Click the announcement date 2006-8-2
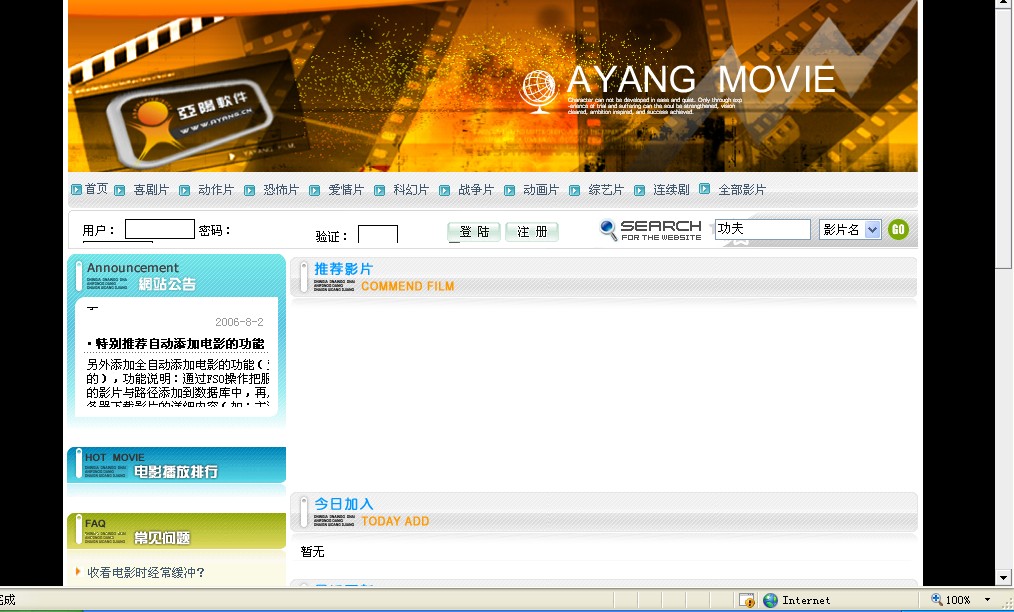Image resolution: width=1014 pixels, height=612 pixels. (239, 322)
